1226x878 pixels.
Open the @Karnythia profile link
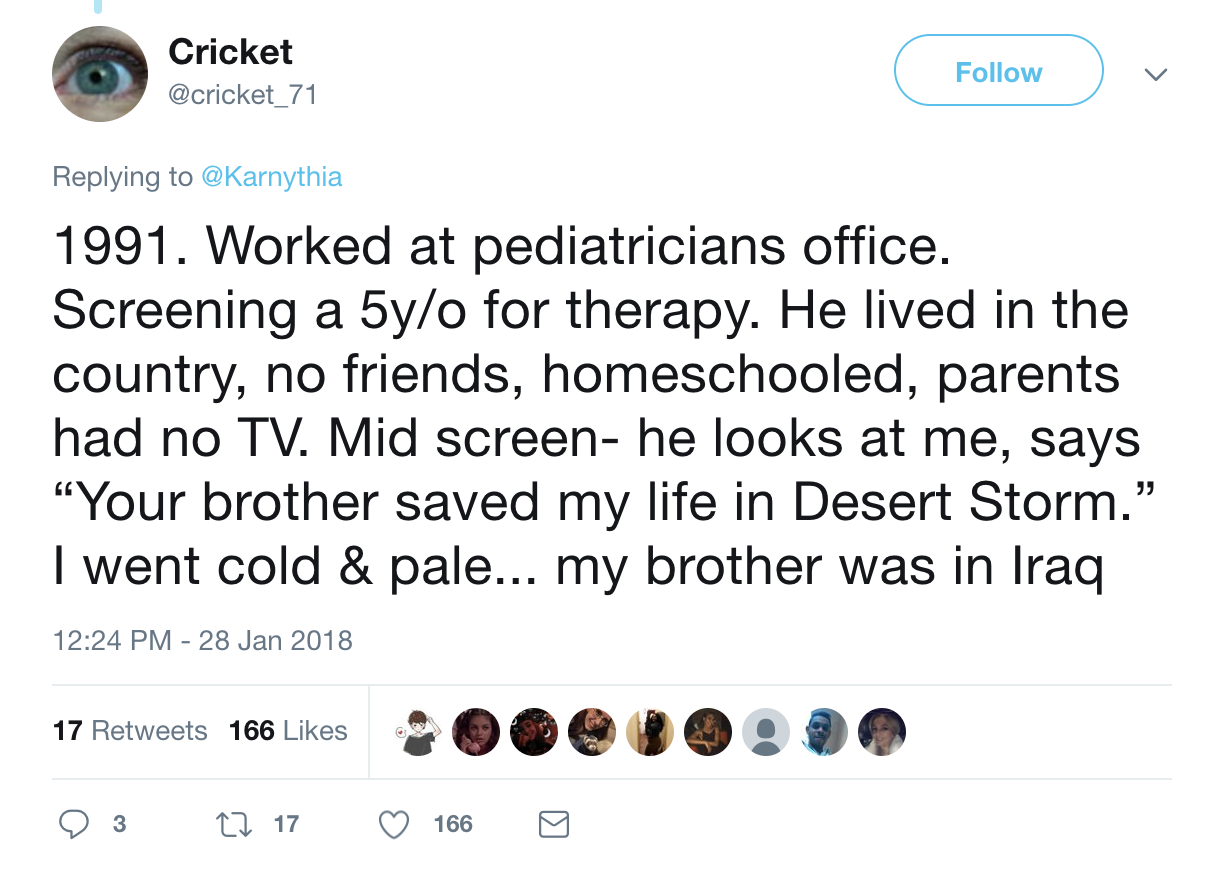tap(272, 177)
